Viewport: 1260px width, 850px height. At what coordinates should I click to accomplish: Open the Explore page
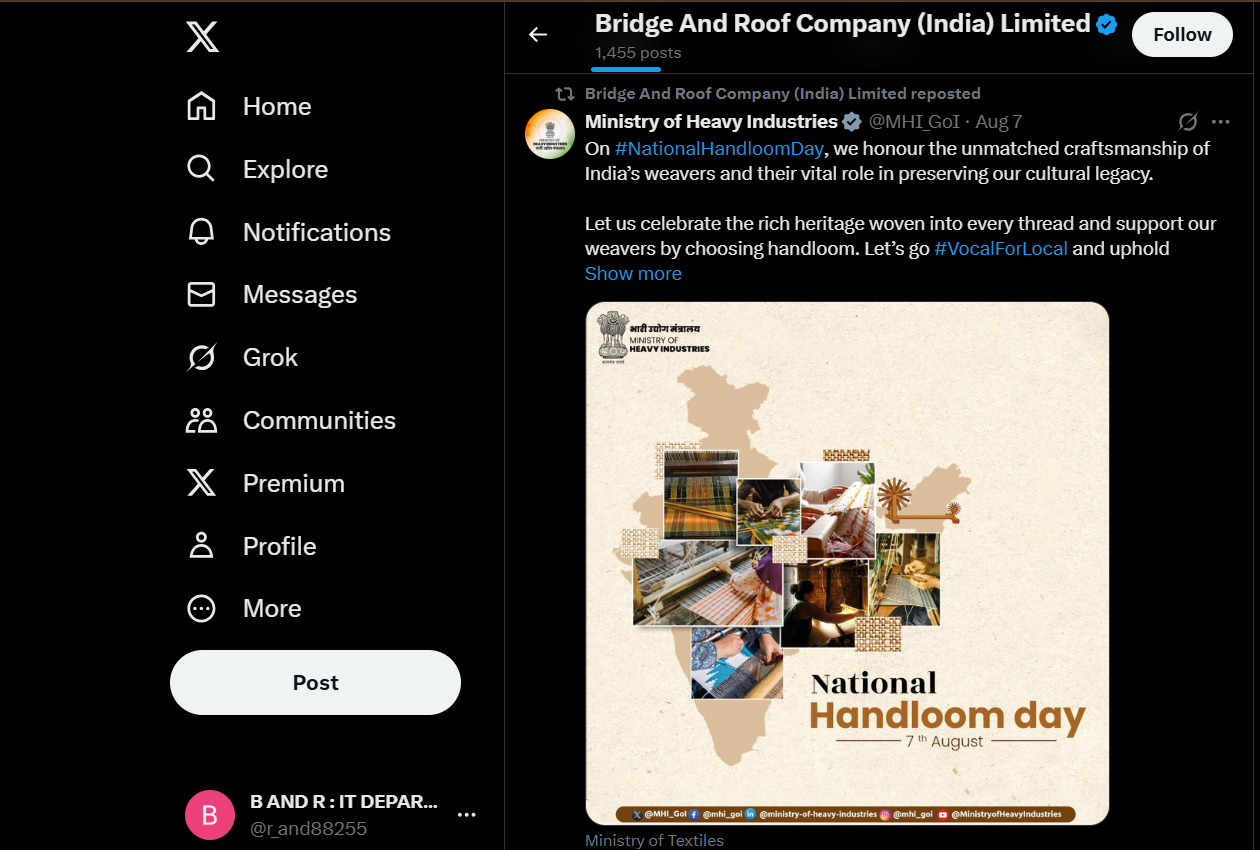[x=258, y=169]
